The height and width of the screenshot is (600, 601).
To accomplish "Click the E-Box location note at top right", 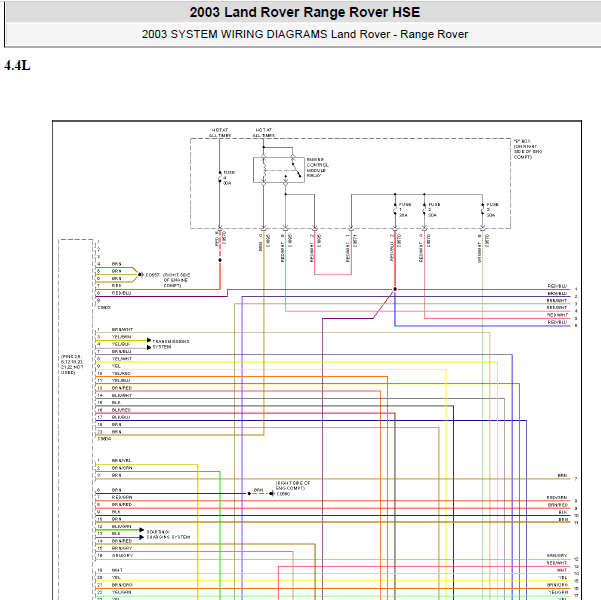I will click(x=528, y=149).
